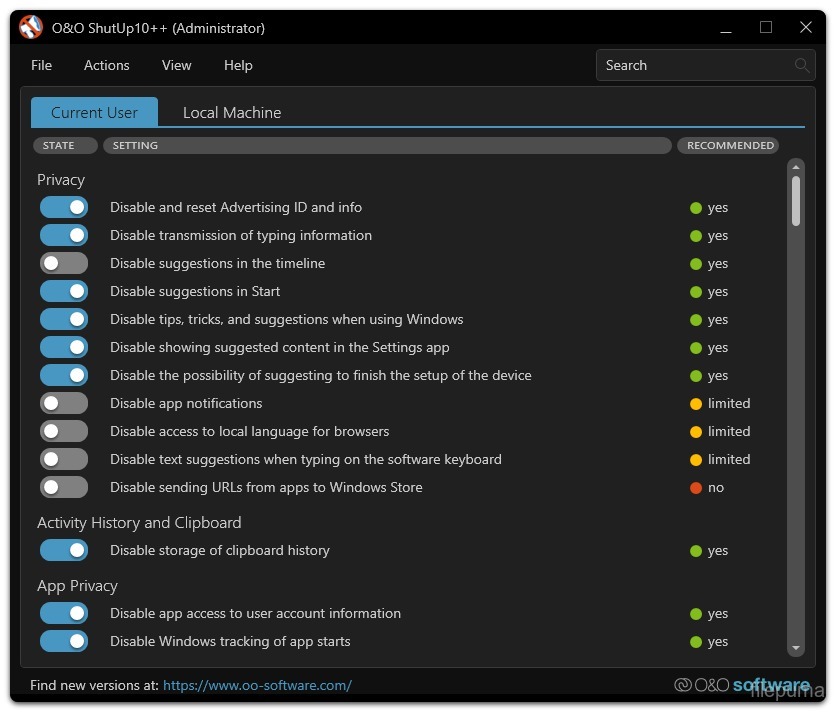Sort by the Recommended column header
This screenshot has width=836, height=712.
point(730,146)
